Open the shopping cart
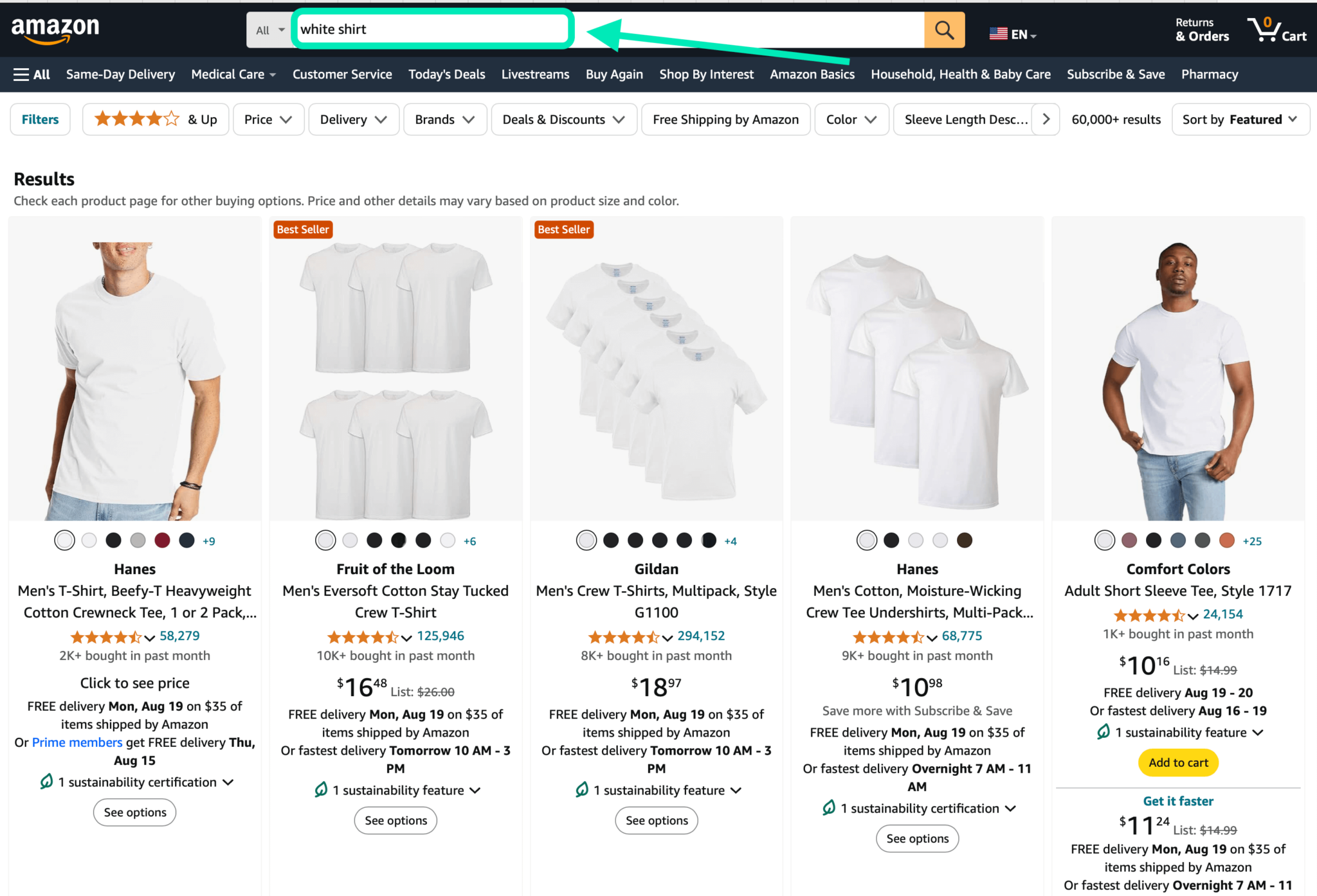1317x896 pixels. coord(1276,30)
